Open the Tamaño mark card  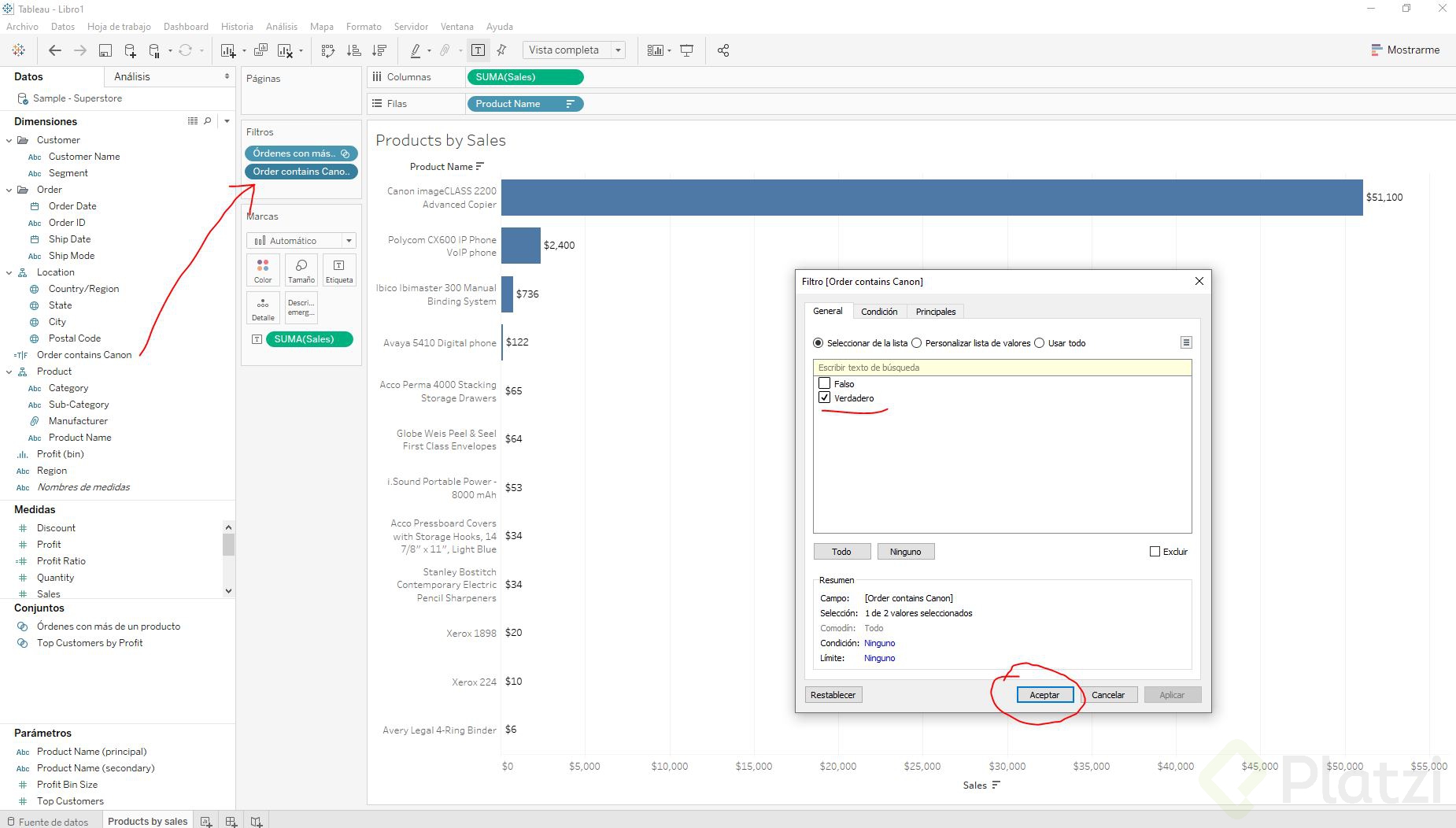301,270
